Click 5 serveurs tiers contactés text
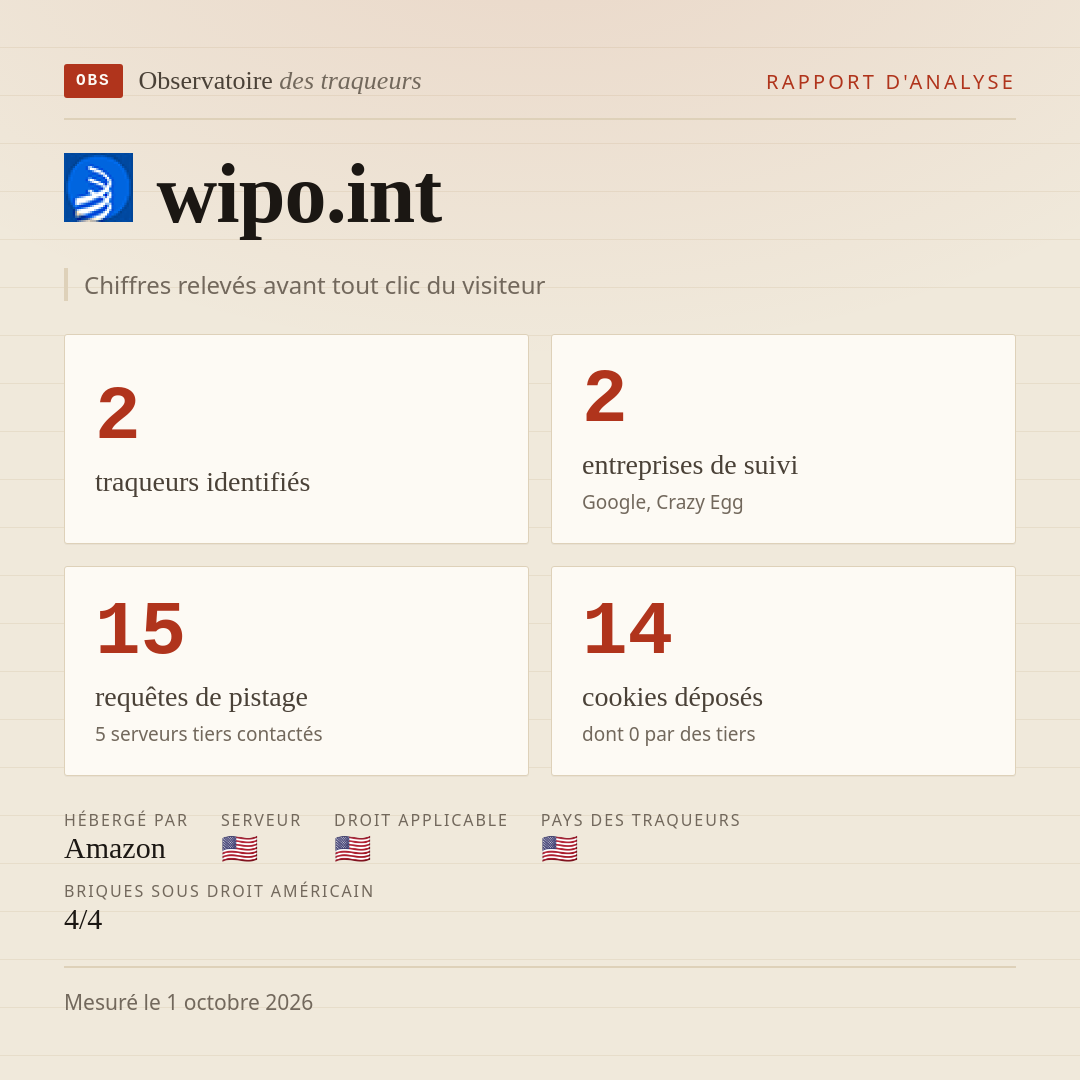 click(x=209, y=734)
